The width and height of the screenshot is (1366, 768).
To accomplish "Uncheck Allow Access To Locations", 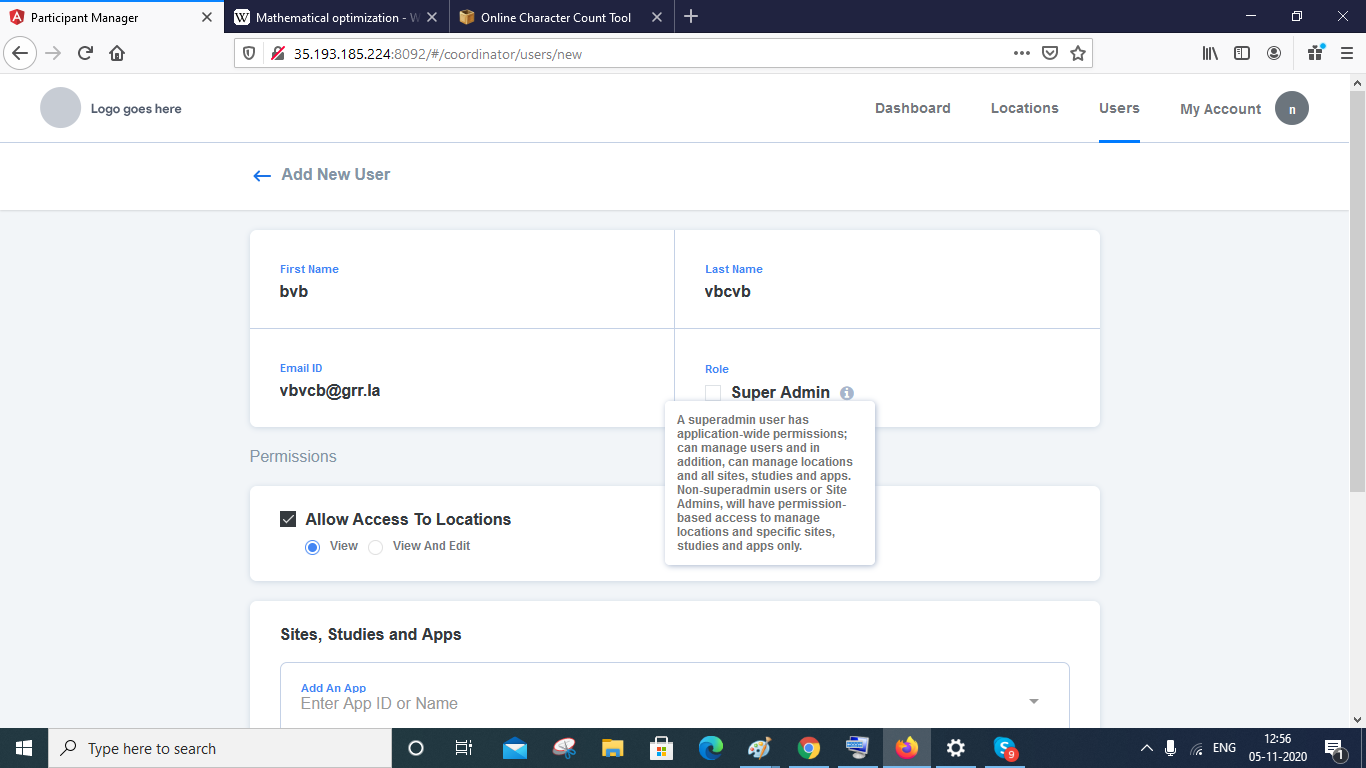I will click(288, 518).
